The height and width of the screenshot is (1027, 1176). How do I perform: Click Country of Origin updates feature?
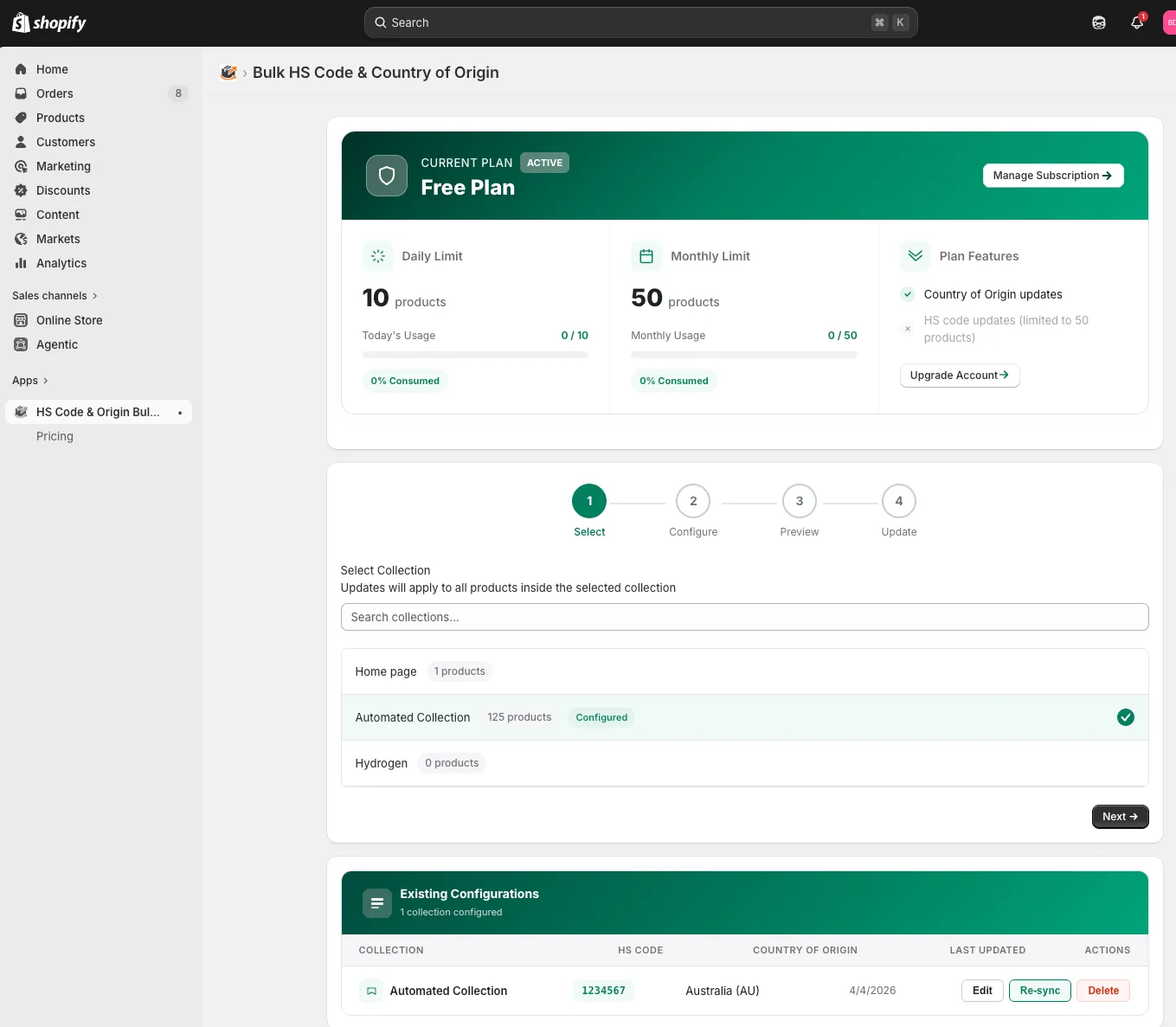pyautogui.click(x=993, y=294)
